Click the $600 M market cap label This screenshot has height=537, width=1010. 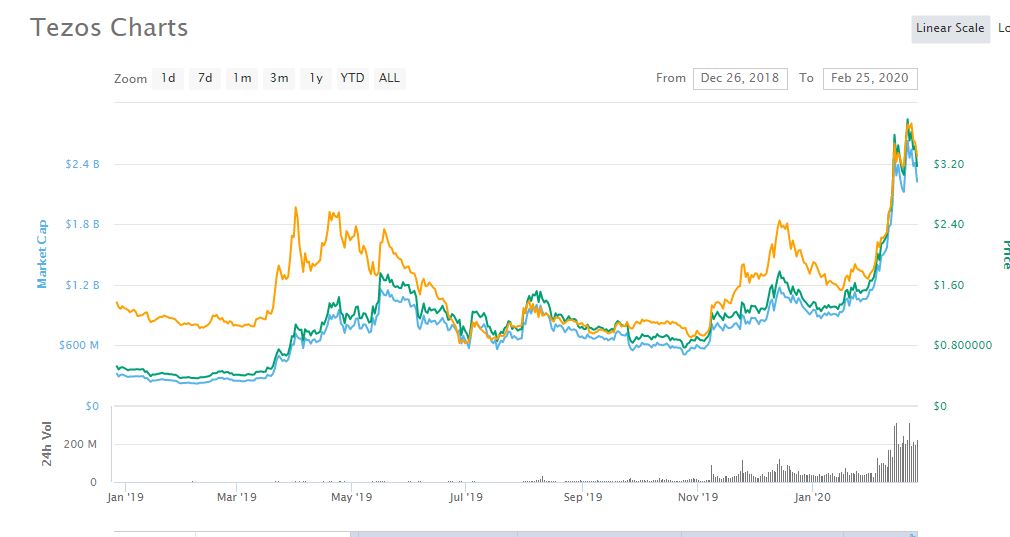click(79, 345)
